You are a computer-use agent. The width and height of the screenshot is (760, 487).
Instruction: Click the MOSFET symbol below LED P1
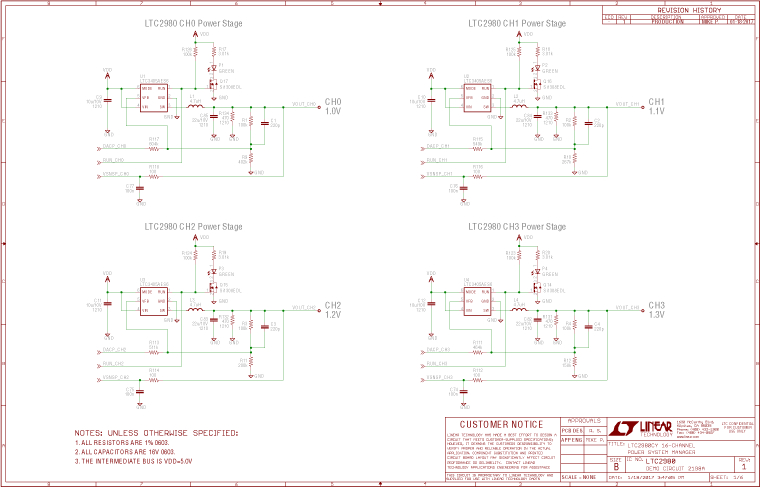pos(212,85)
